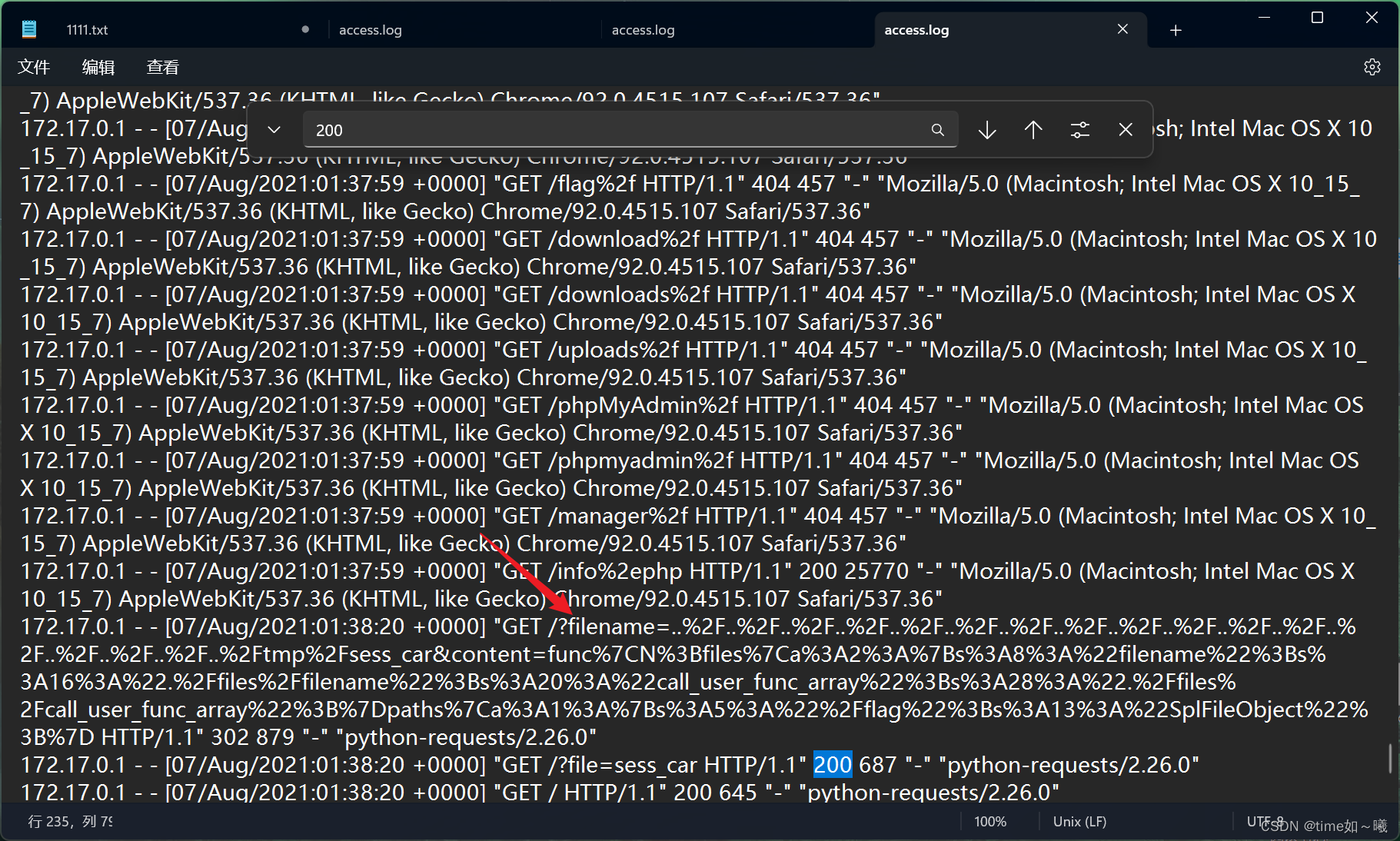The image size is (1400, 841).
Task: Click the search magnifier icon in find box
Action: 937,130
